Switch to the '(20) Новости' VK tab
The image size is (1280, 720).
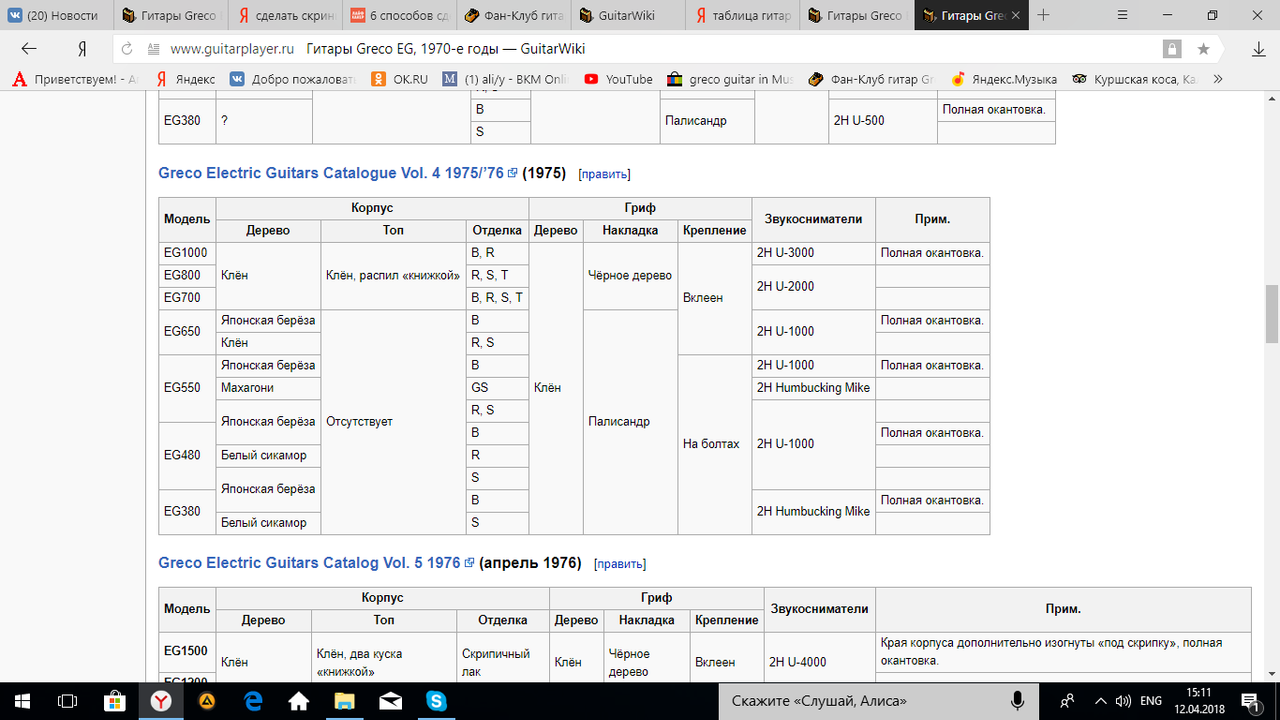57,16
